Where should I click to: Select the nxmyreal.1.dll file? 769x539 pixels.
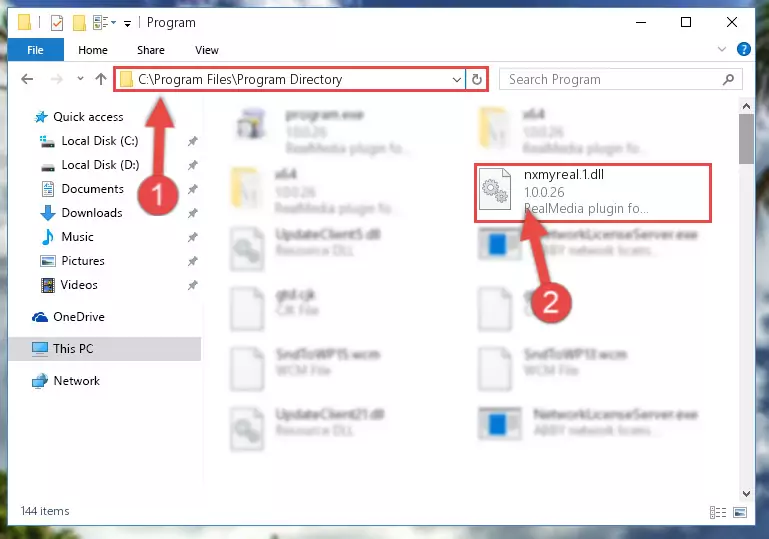[592, 193]
